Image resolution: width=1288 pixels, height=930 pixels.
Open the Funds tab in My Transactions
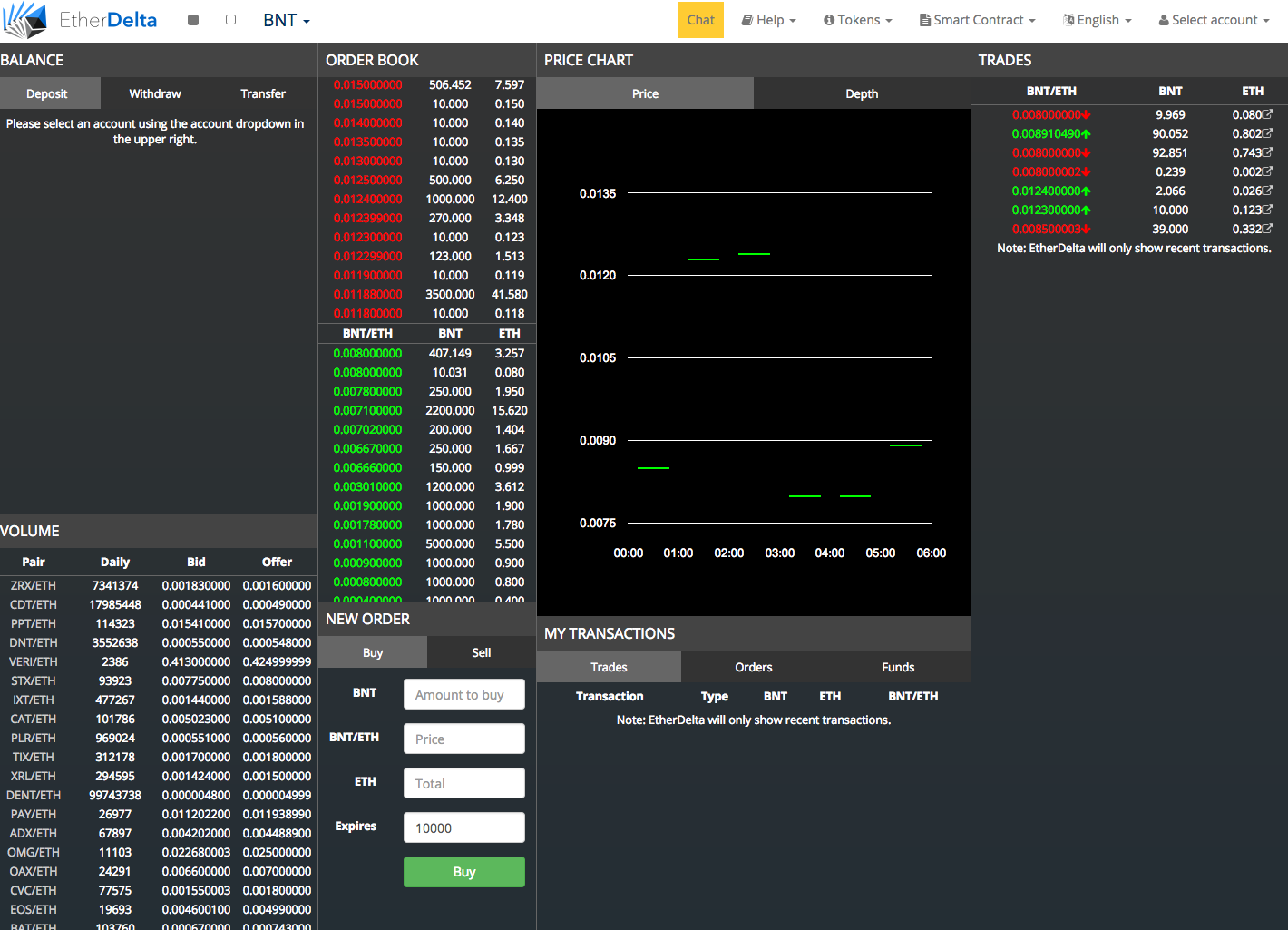click(x=898, y=667)
